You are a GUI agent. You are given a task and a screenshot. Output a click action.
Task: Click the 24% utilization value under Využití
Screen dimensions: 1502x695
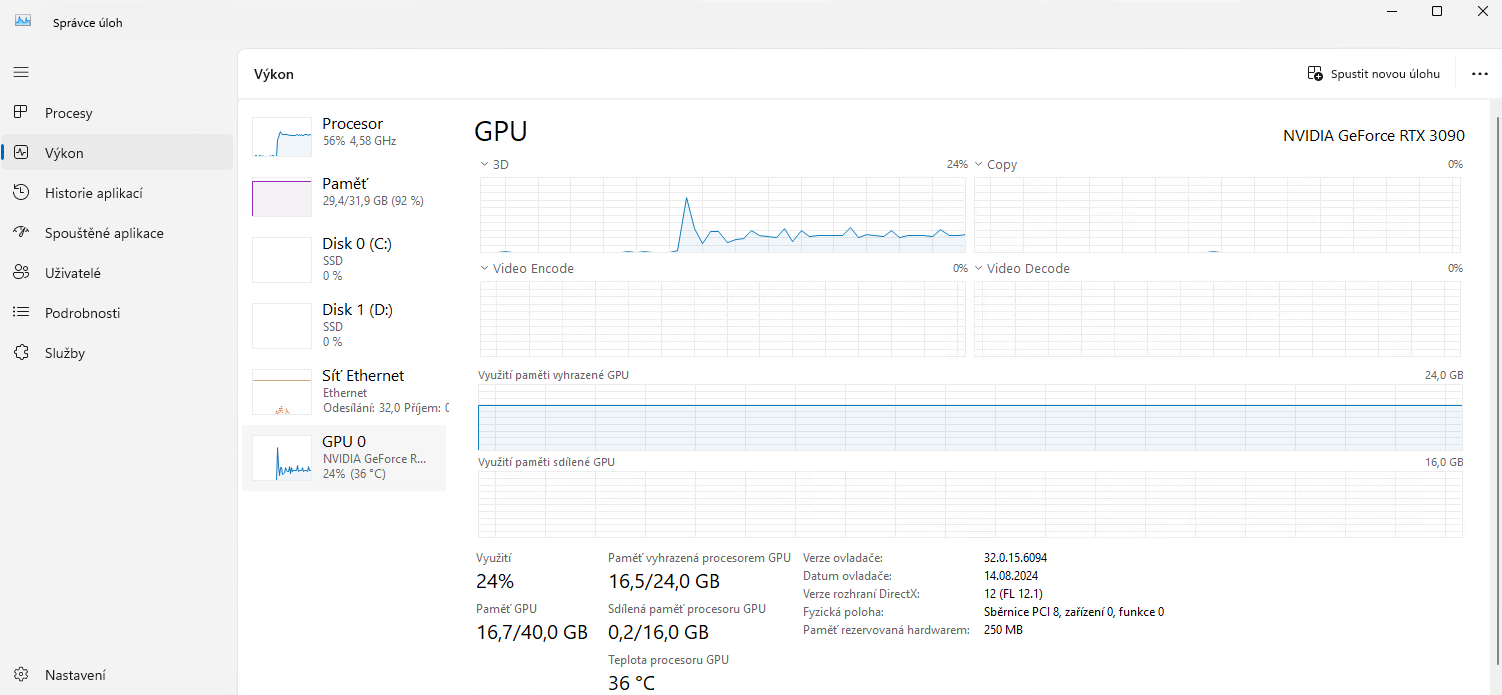(x=495, y=581)
